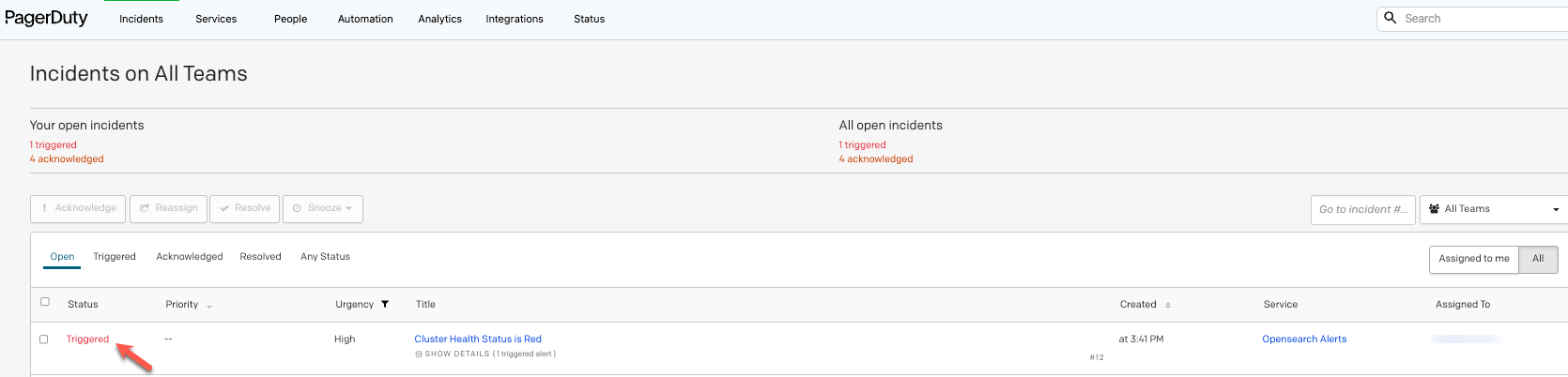Screen dimensions: 1568x377
Task: Click the Urgency filter funnel icon
Action: [x=385, y=305]
